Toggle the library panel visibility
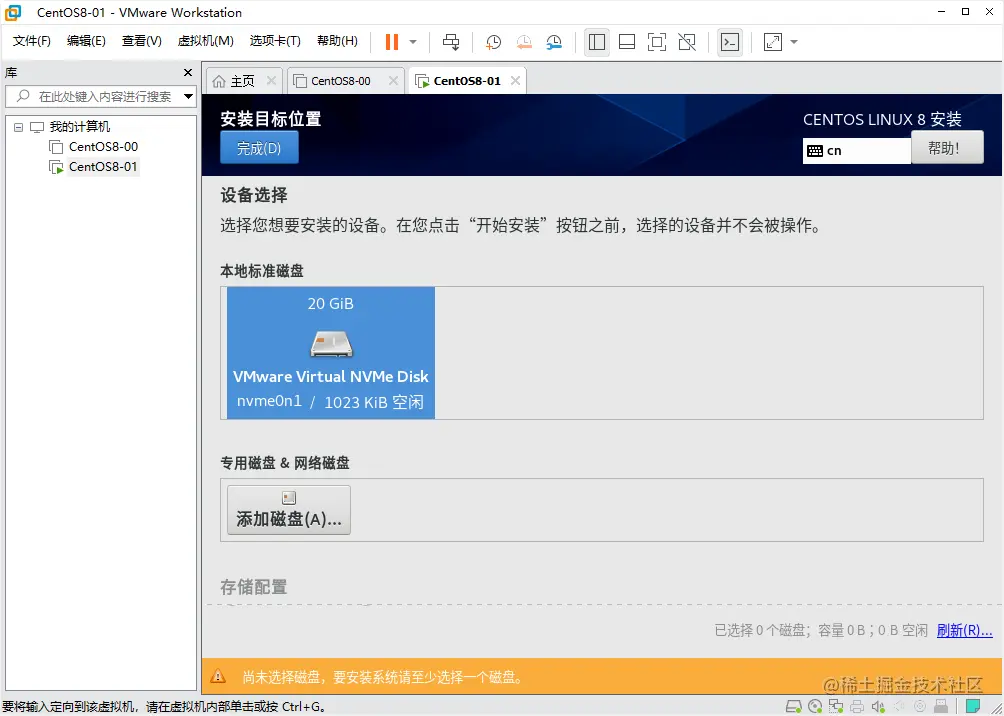The width and height of the screenshot is (1004, 716). (x=596, y=41)
